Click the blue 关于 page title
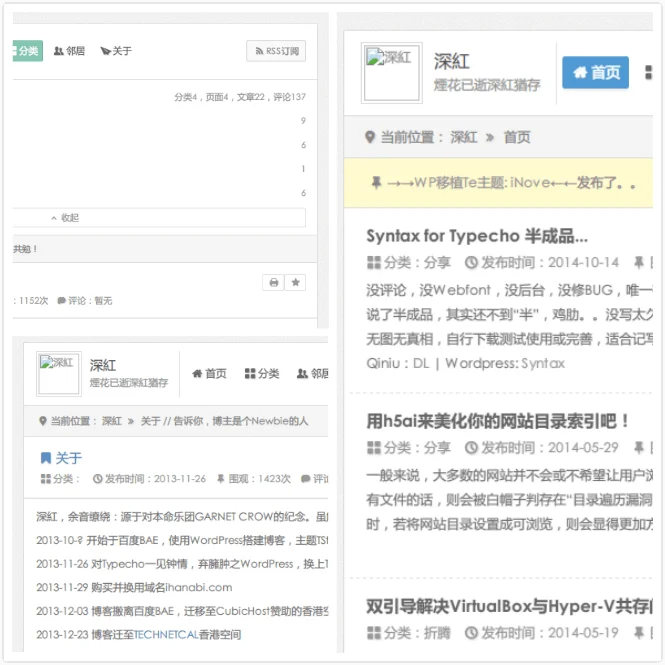The height and width of the screenshot is (665, 665). click(x=69, y=458)
